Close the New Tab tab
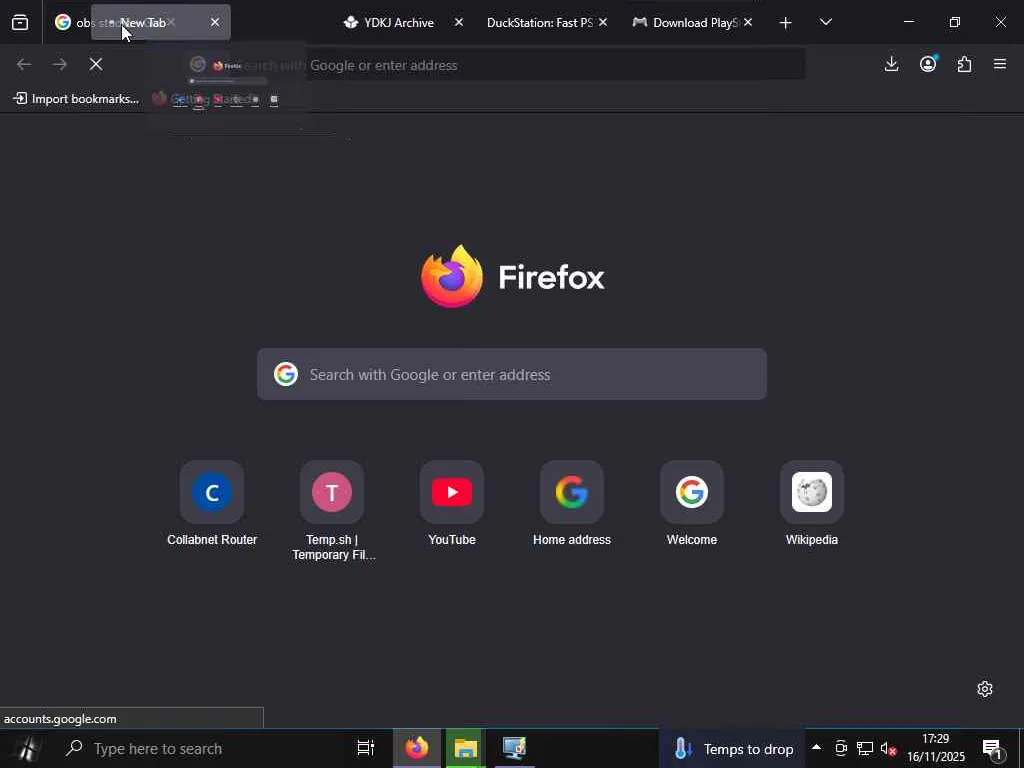The width and height of the screenshot is (1024, 768). [x=215, y=23]
